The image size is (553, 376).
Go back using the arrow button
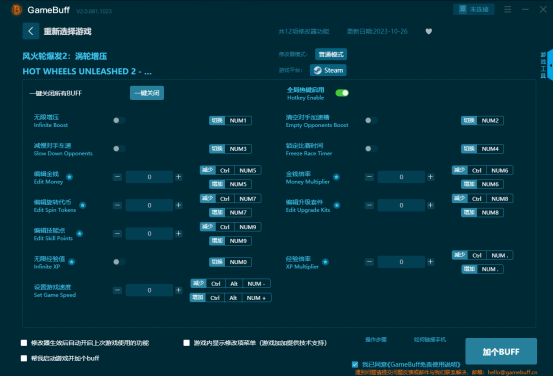pyautogui.click(x=31, y=31)
